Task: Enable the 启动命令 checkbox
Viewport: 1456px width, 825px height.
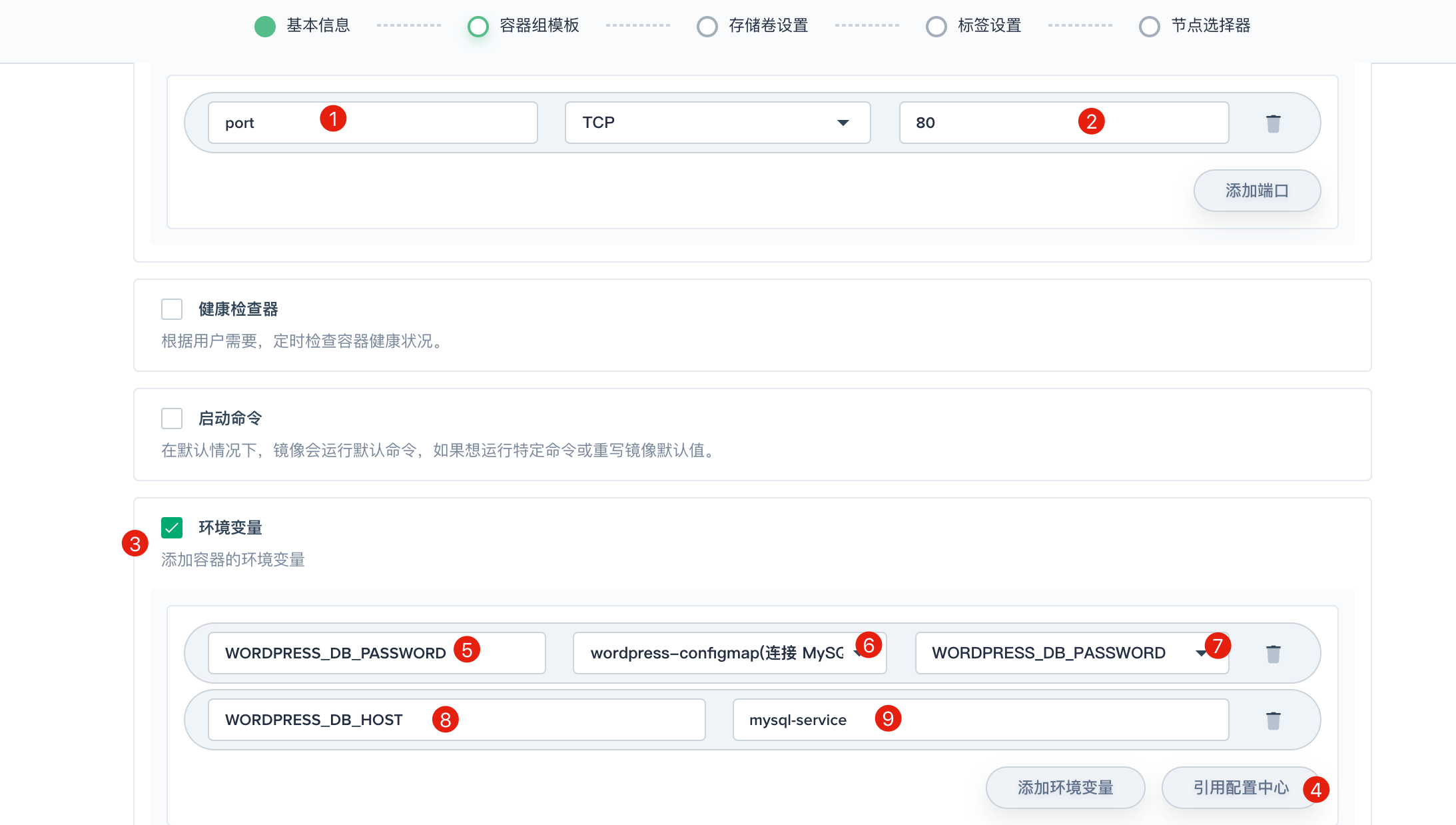Action: [x=172, y=418]
